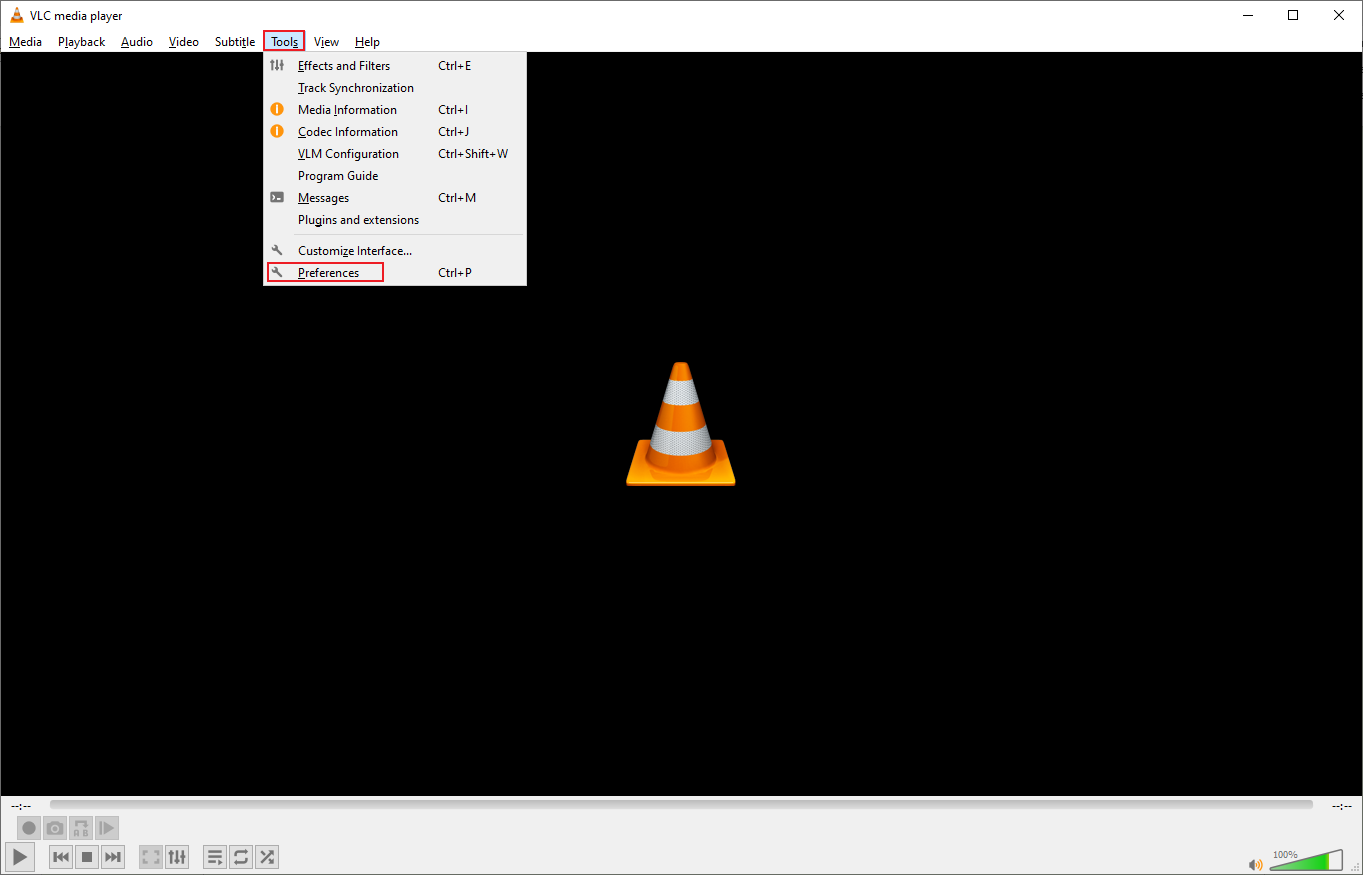Open the snapshot tool

[x=54, y=828]
